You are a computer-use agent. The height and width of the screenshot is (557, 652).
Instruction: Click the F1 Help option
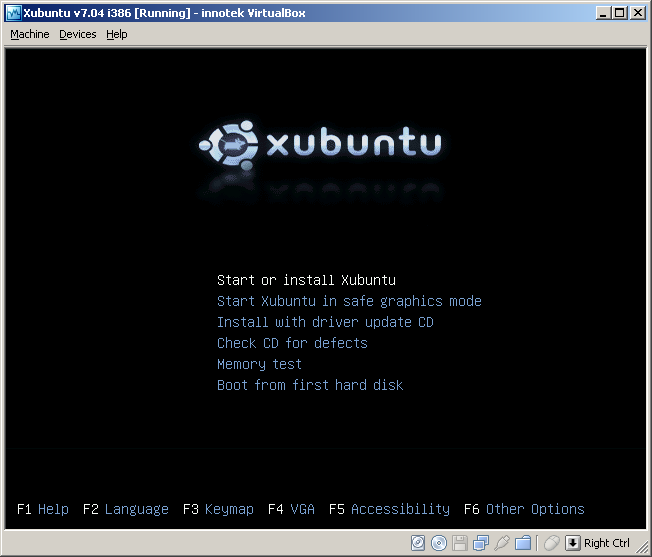[x=43, y=509]
